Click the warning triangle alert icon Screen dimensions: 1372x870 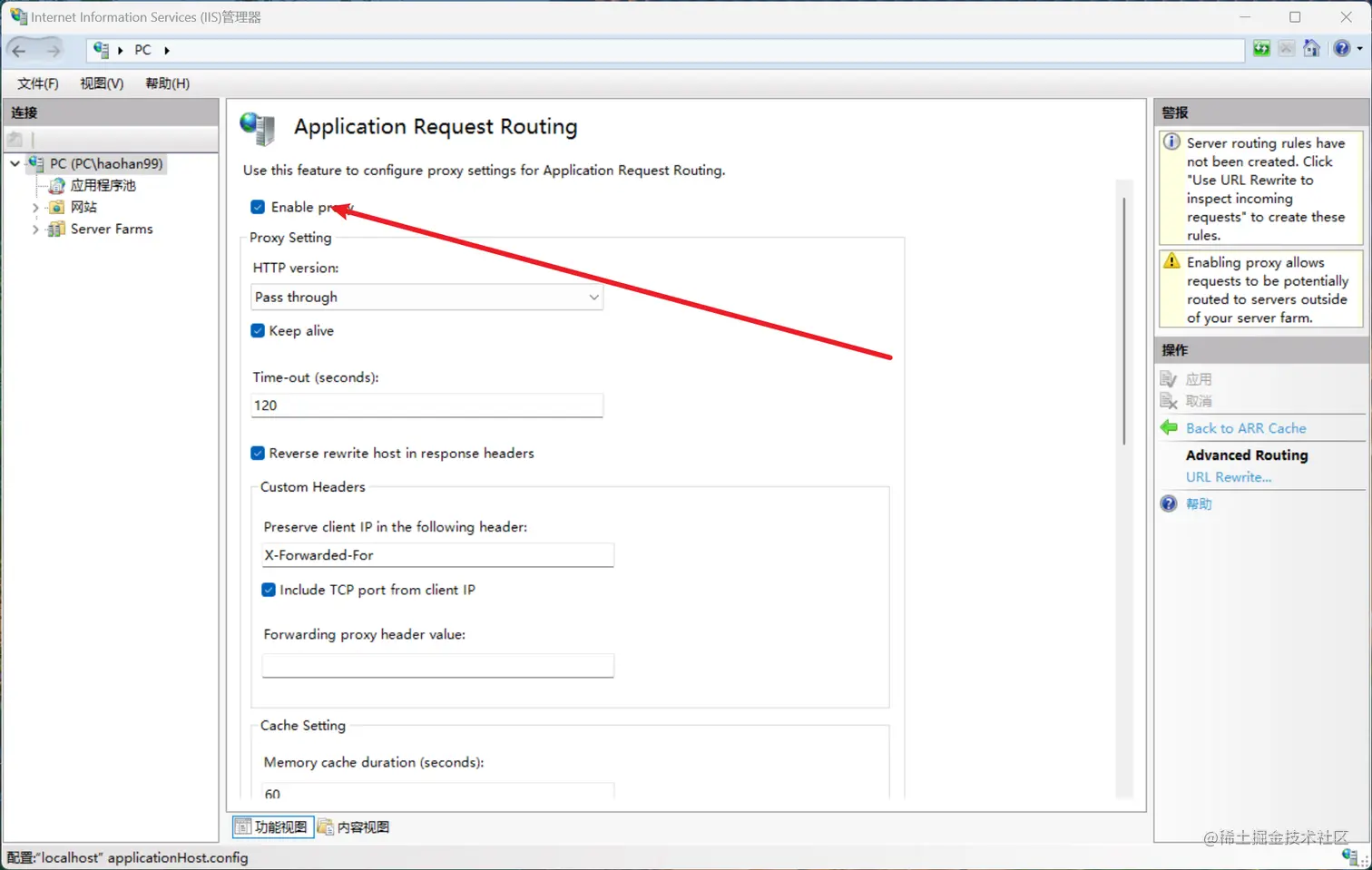coord(1171,261)
